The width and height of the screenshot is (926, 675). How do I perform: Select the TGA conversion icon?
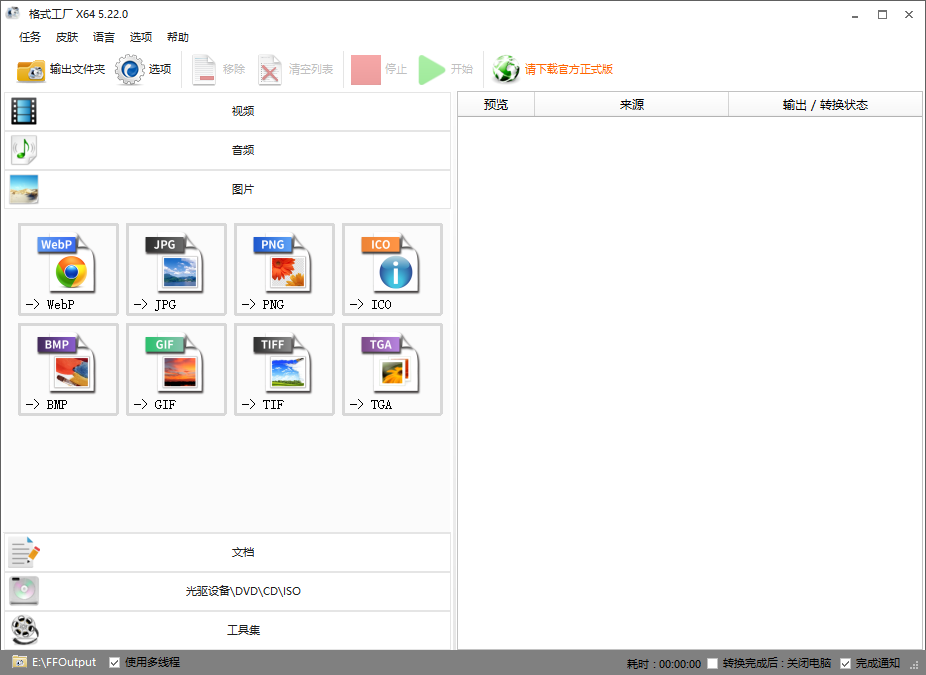tap(393, 369)
